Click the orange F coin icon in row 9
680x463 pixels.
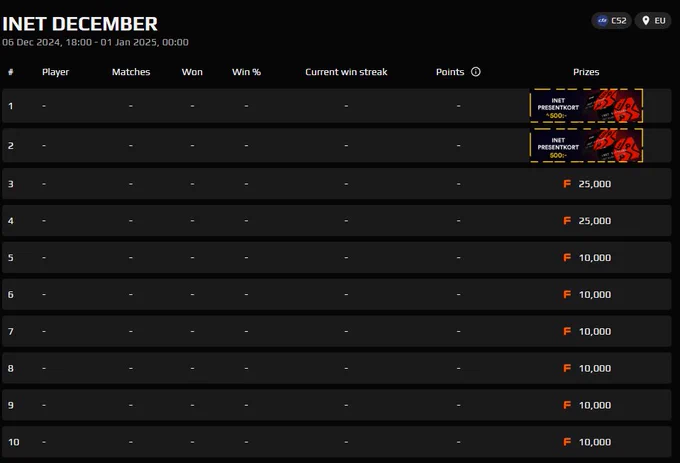pyautogui.click(x=567, y=405)
